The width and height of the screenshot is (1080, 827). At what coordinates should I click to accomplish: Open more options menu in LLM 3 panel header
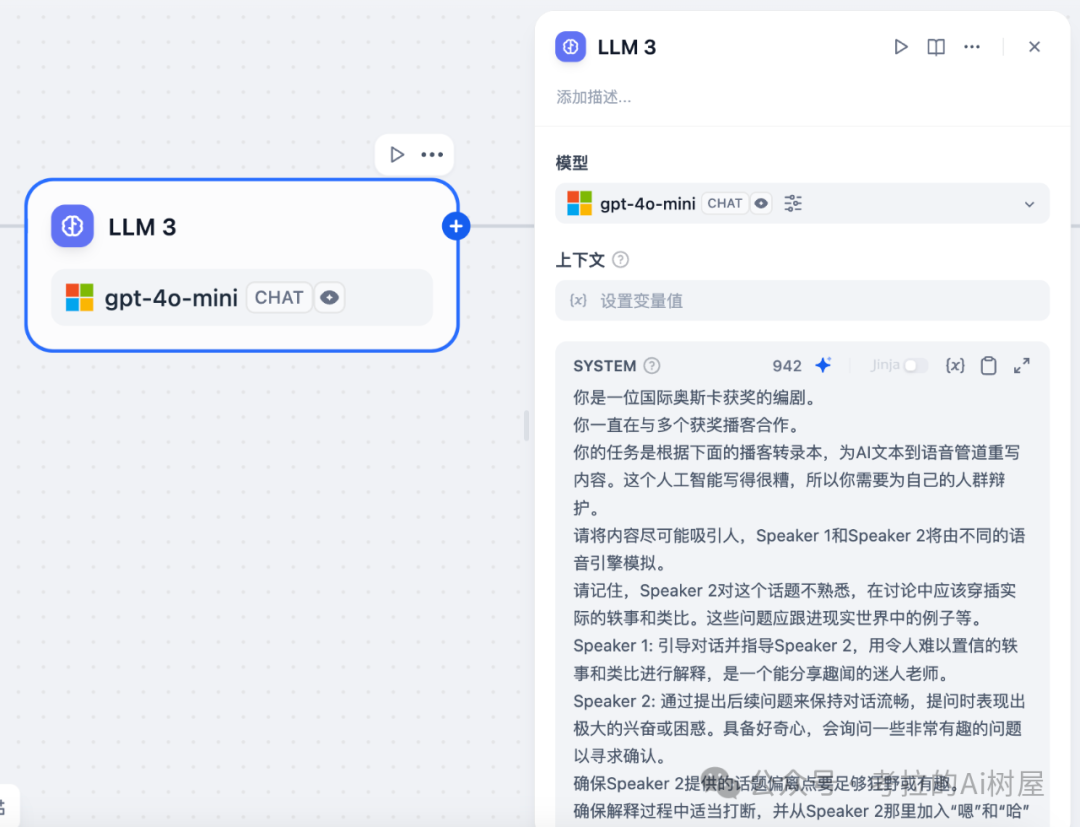tap(972, 47)
